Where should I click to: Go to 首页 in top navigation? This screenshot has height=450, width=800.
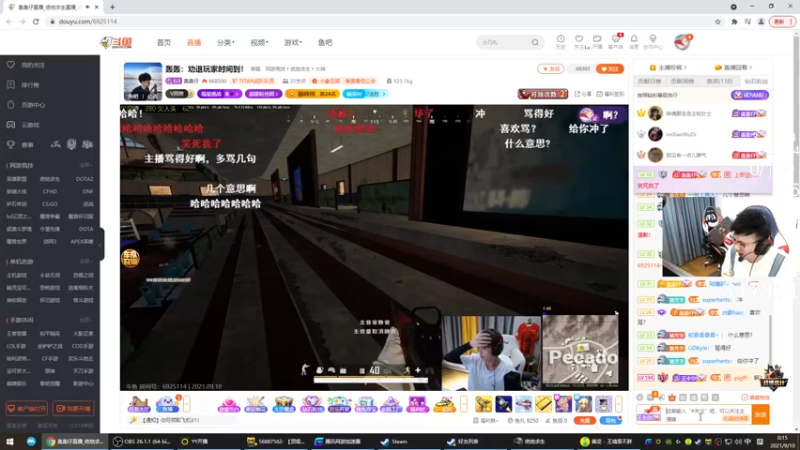pyautogui.click(x=164, y=42)
